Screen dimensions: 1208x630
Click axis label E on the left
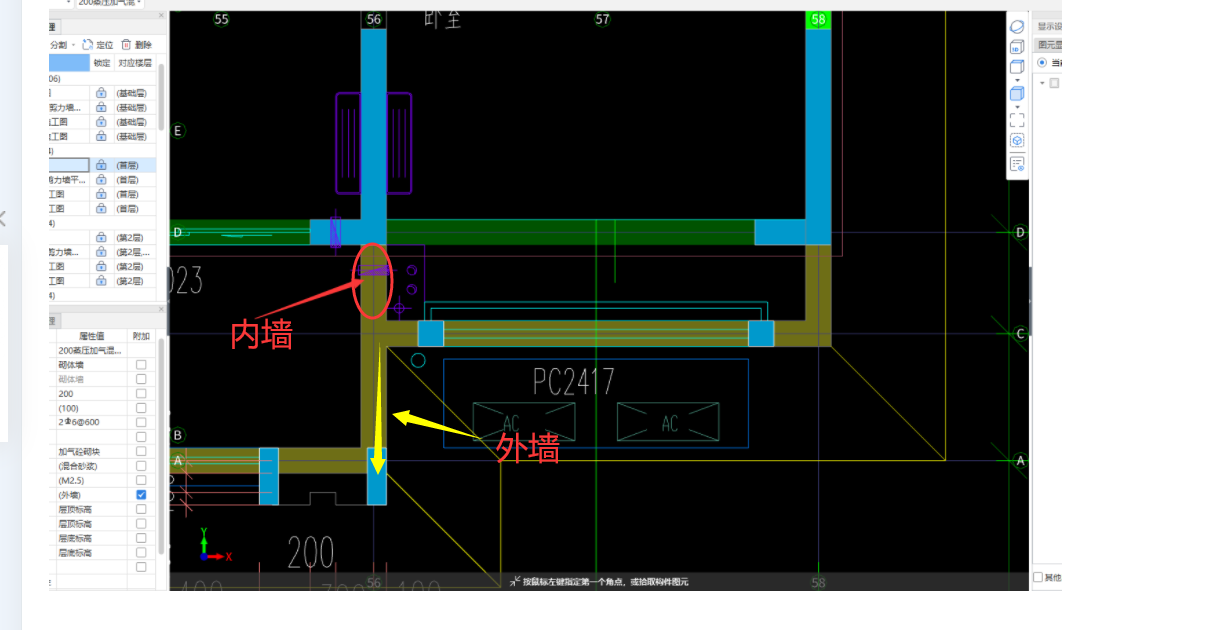[x=178, y=131]
